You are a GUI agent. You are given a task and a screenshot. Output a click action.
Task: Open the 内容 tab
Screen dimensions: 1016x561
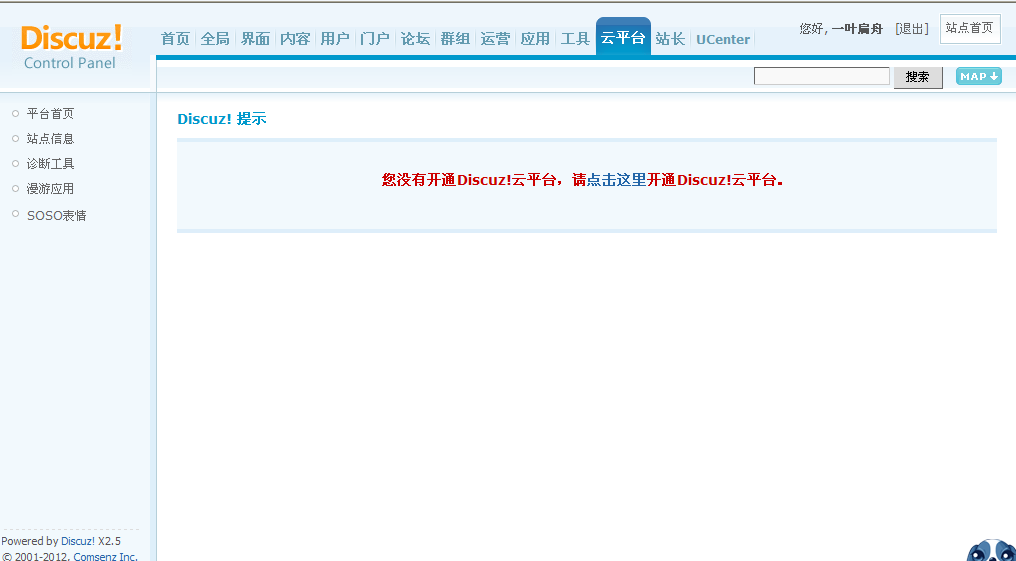pyautogui.click(x=295, y=39)
